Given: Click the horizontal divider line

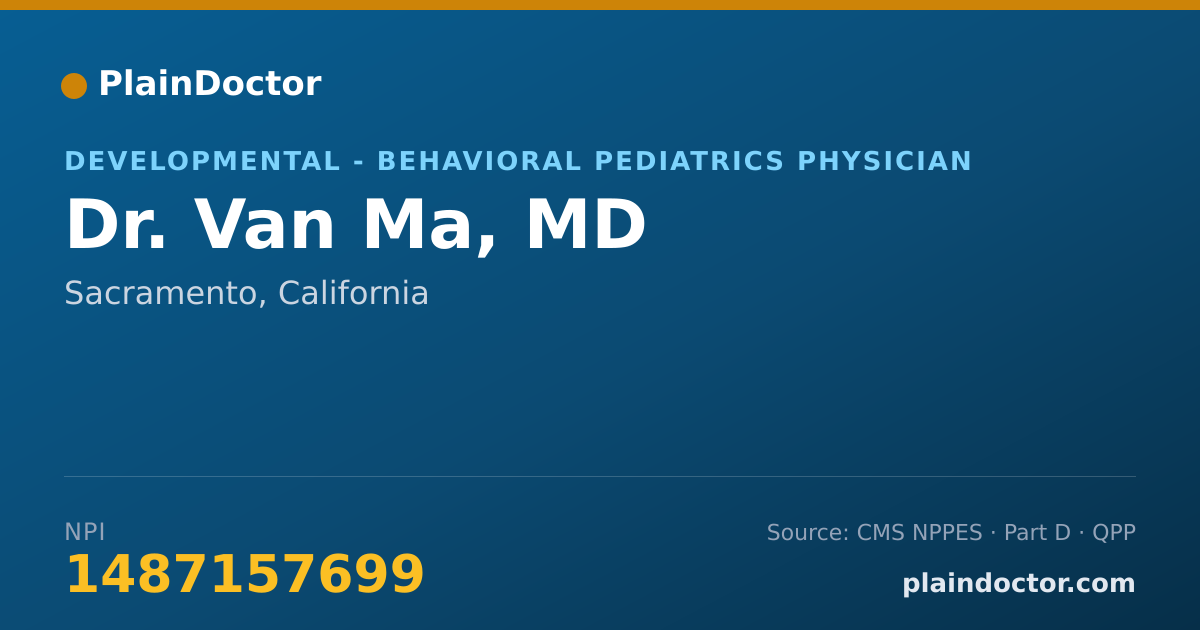Looking at the screenshot, I should (600, 476).
